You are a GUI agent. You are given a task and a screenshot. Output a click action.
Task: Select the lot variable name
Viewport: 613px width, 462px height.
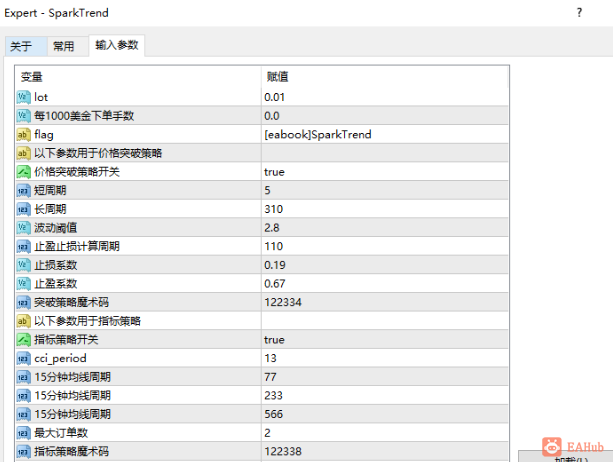click(x=41, y=97)
